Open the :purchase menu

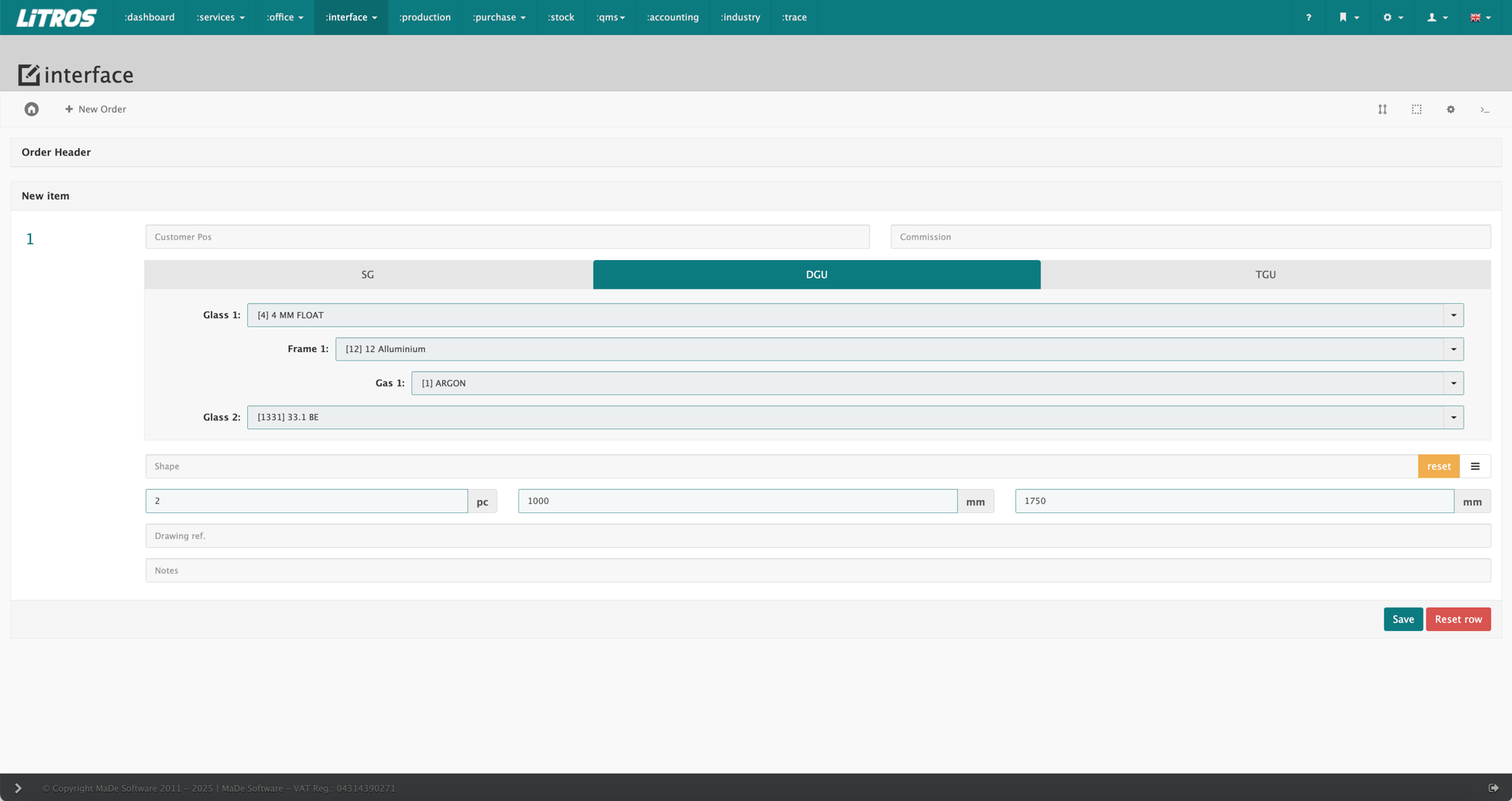[499, 17]
